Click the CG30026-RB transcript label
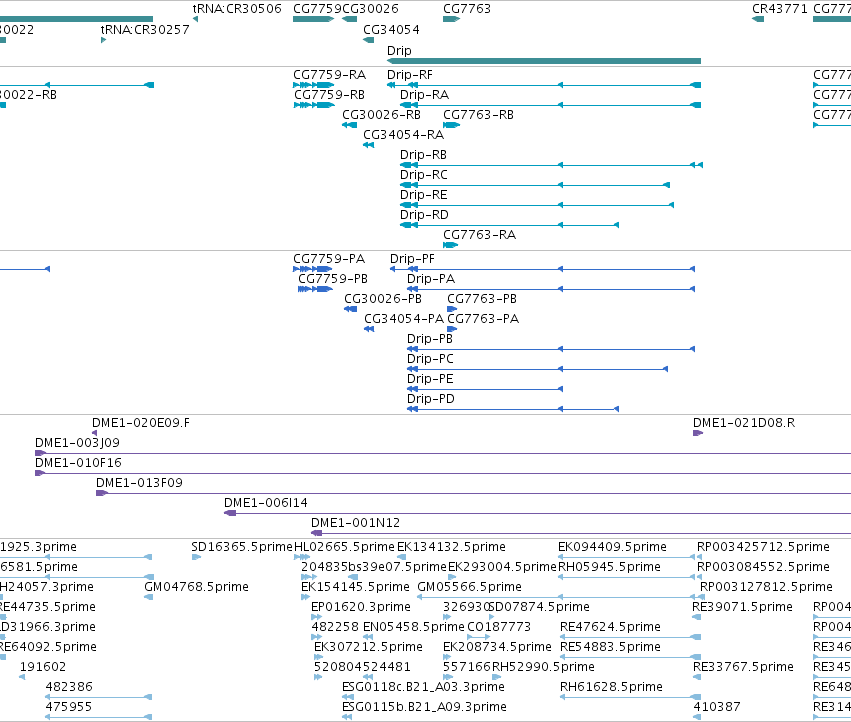Viewport: 851px width, 722px height. coord(382,115)
